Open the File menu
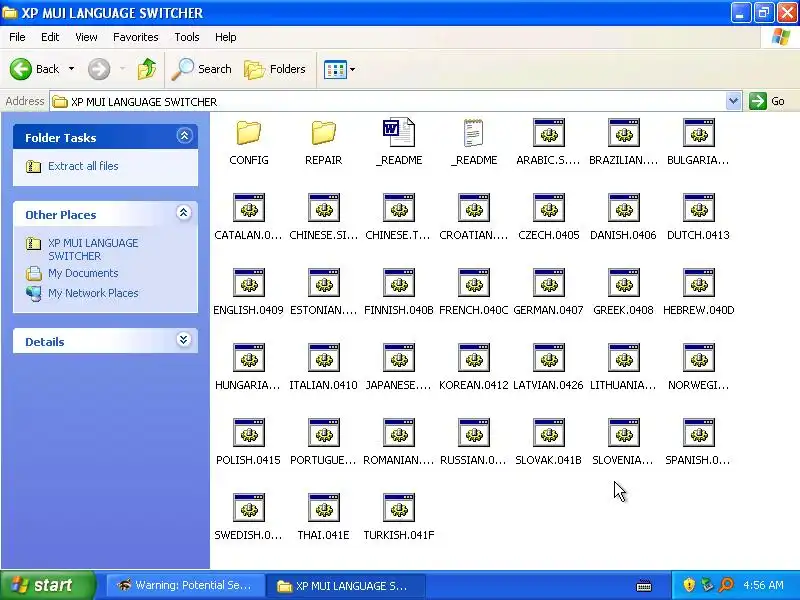The height and width of the screenshot is (600, 800). click(x=17, y=37)
